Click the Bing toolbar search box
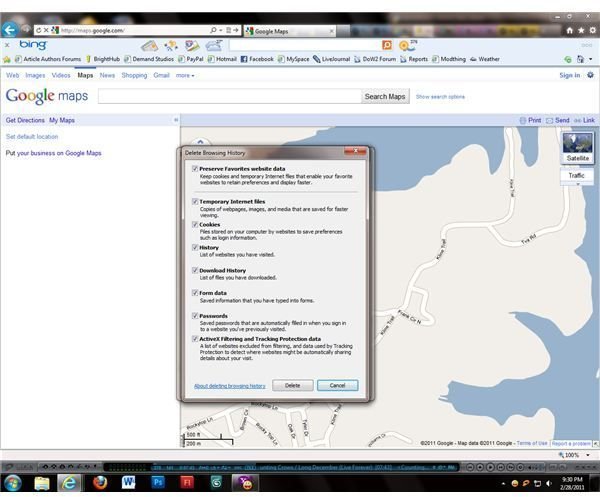 pos(305,45)
